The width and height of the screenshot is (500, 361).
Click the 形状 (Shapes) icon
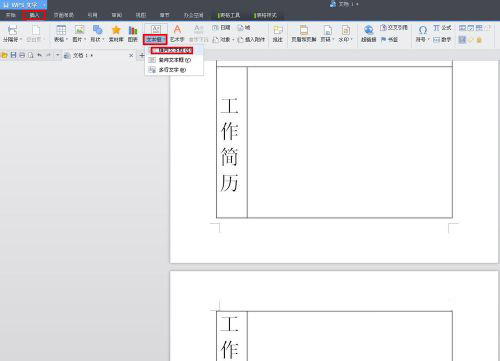[x=97, y=30]
